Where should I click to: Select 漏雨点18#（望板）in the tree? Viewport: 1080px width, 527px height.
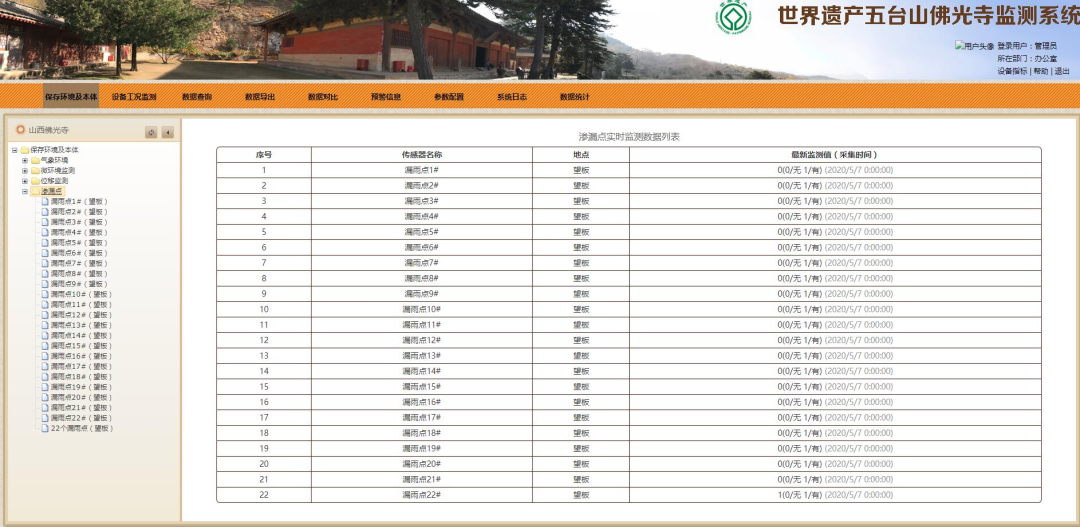coord(81,377)
